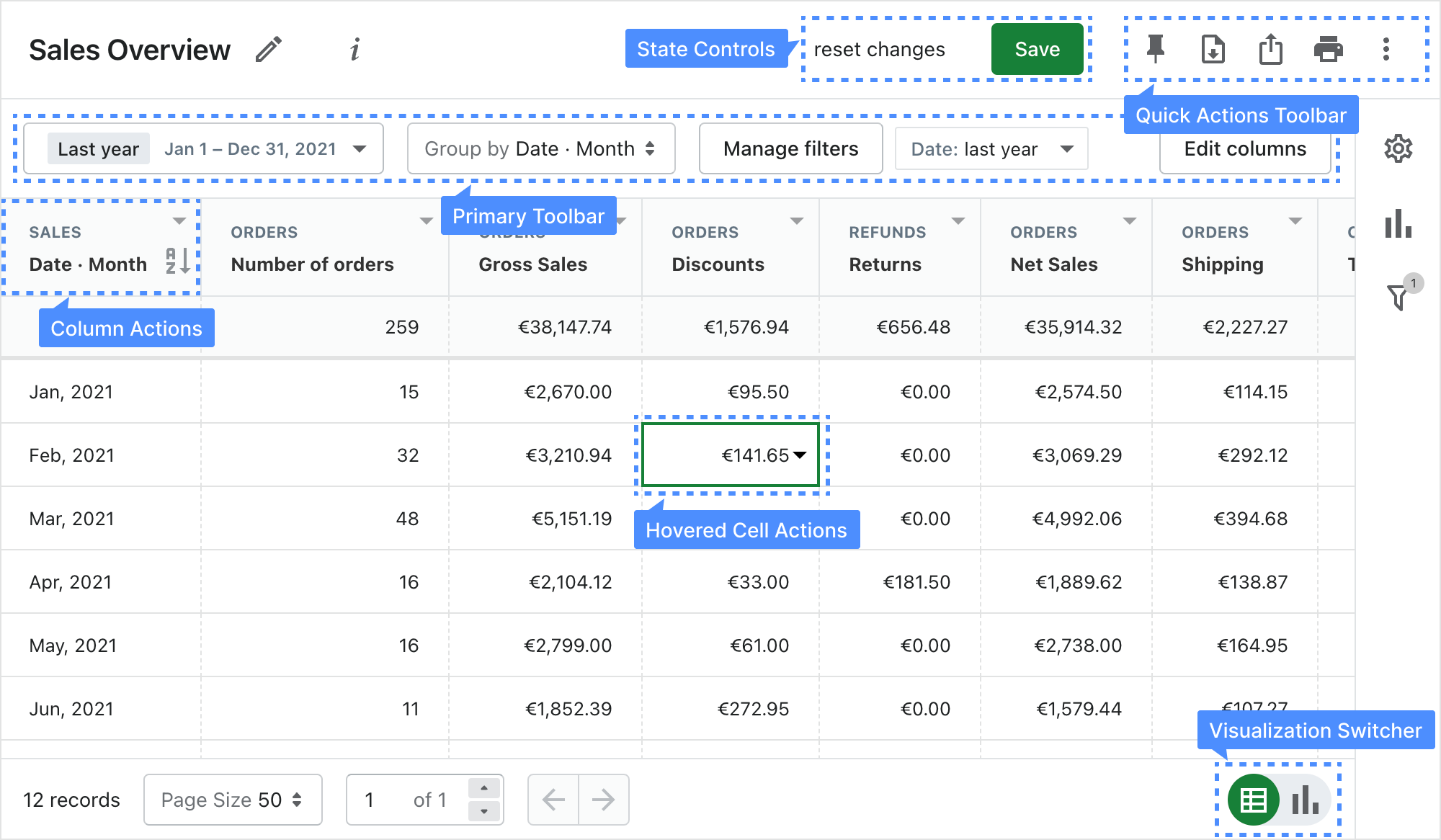The image size is (1441, 840).
Task: Export the report via the download icon
Action: [1212, 49]
